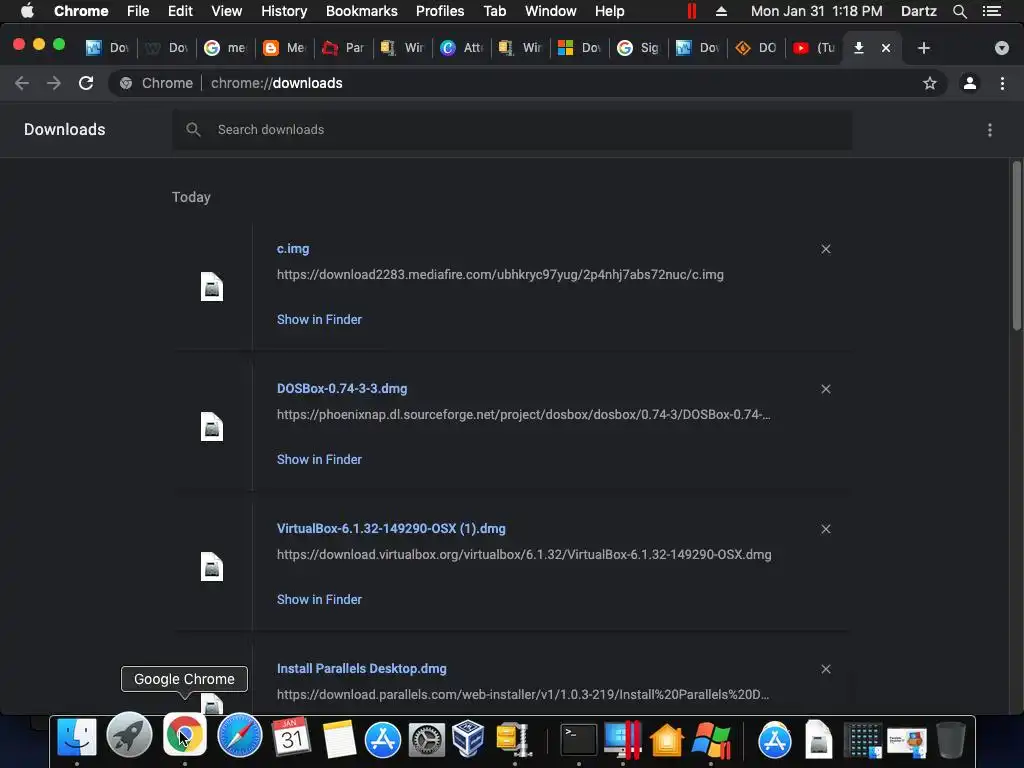This screenshot has height=768, width=1024.
Task: Open Chrome profile avatar button
Action: [x=970, y=83]
